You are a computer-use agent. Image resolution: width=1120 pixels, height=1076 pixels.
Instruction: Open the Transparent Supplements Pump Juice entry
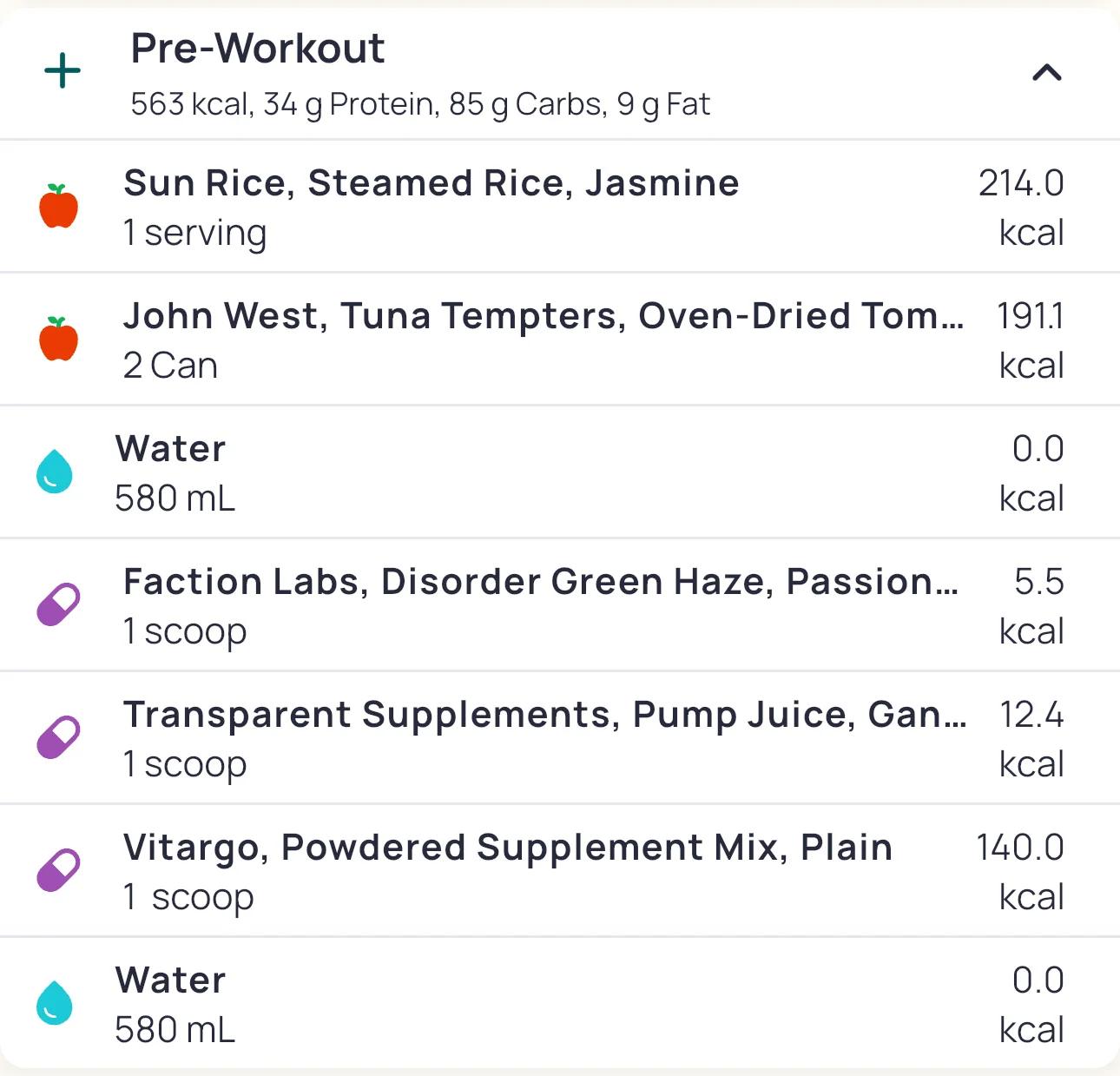coord(544,715)
